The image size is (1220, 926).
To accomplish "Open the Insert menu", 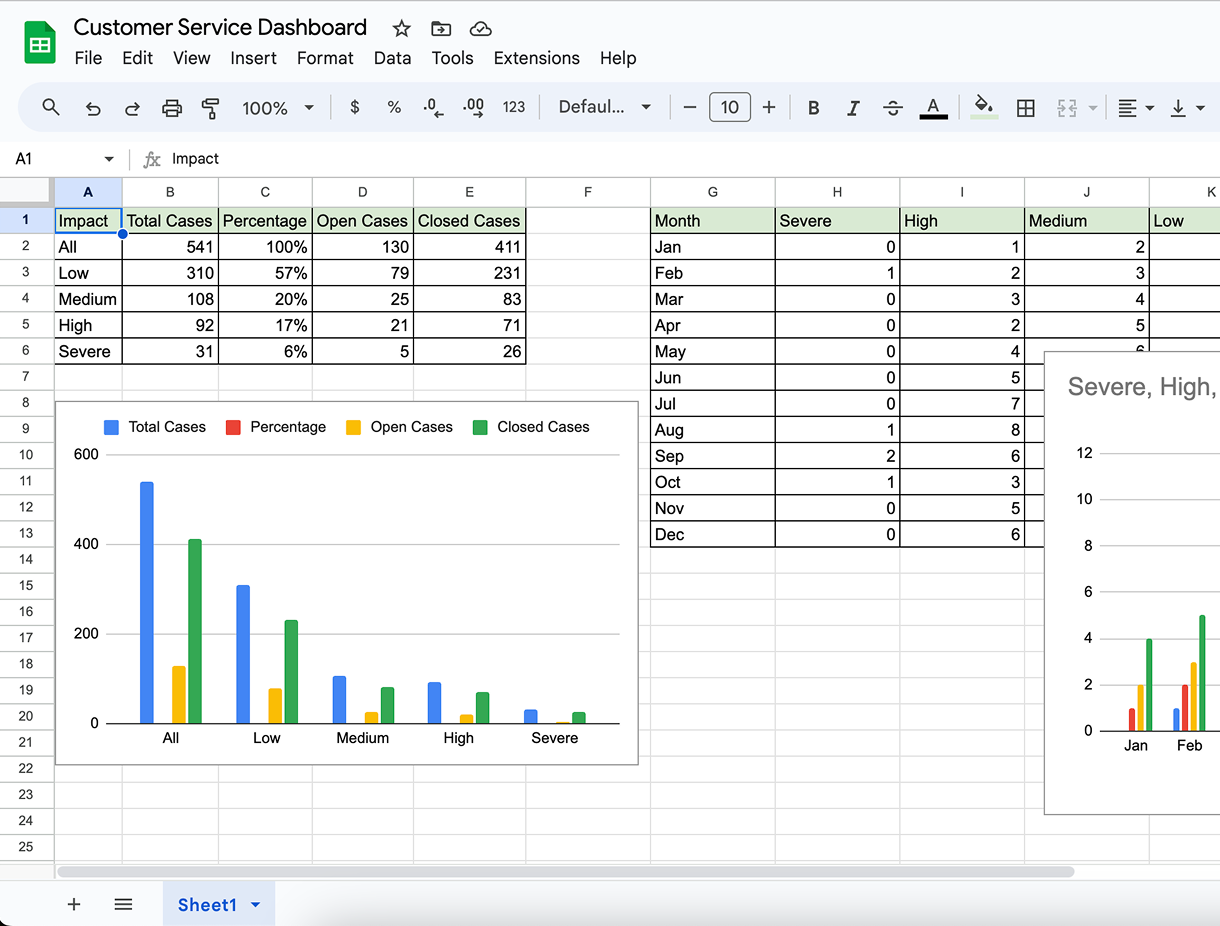I will click(253, 58).
